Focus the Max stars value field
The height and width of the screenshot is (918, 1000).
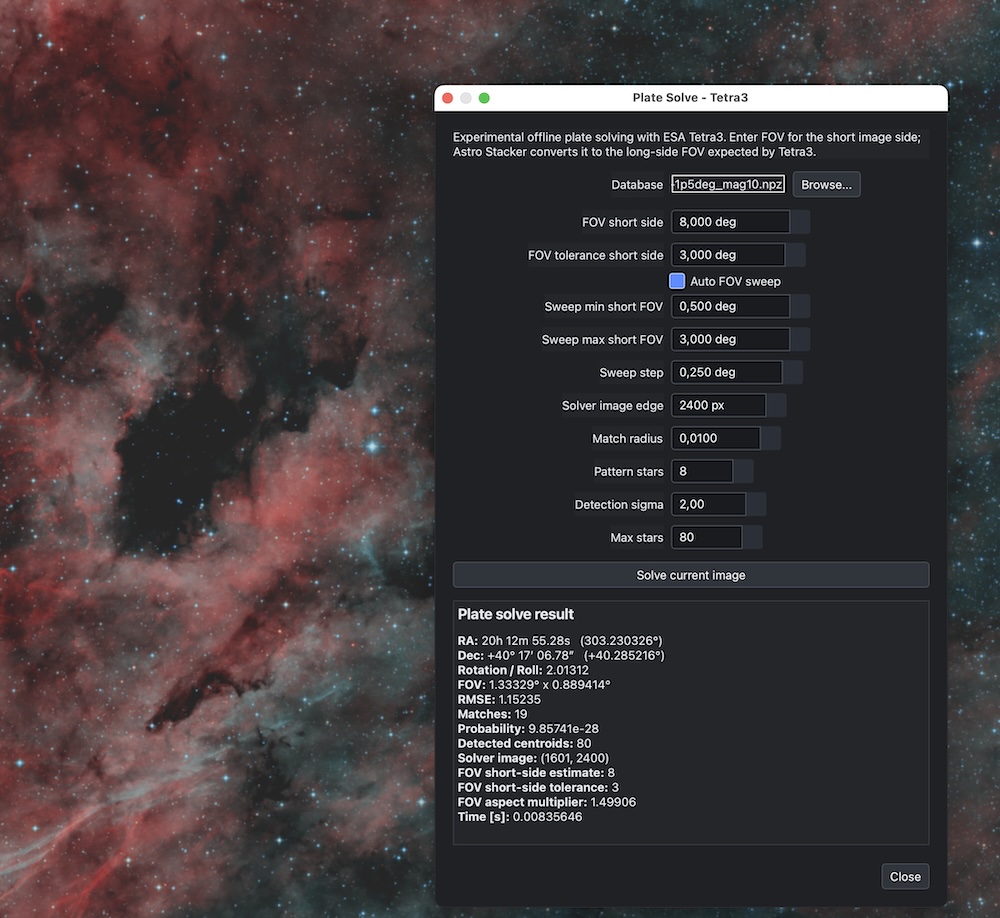(707, 538)
